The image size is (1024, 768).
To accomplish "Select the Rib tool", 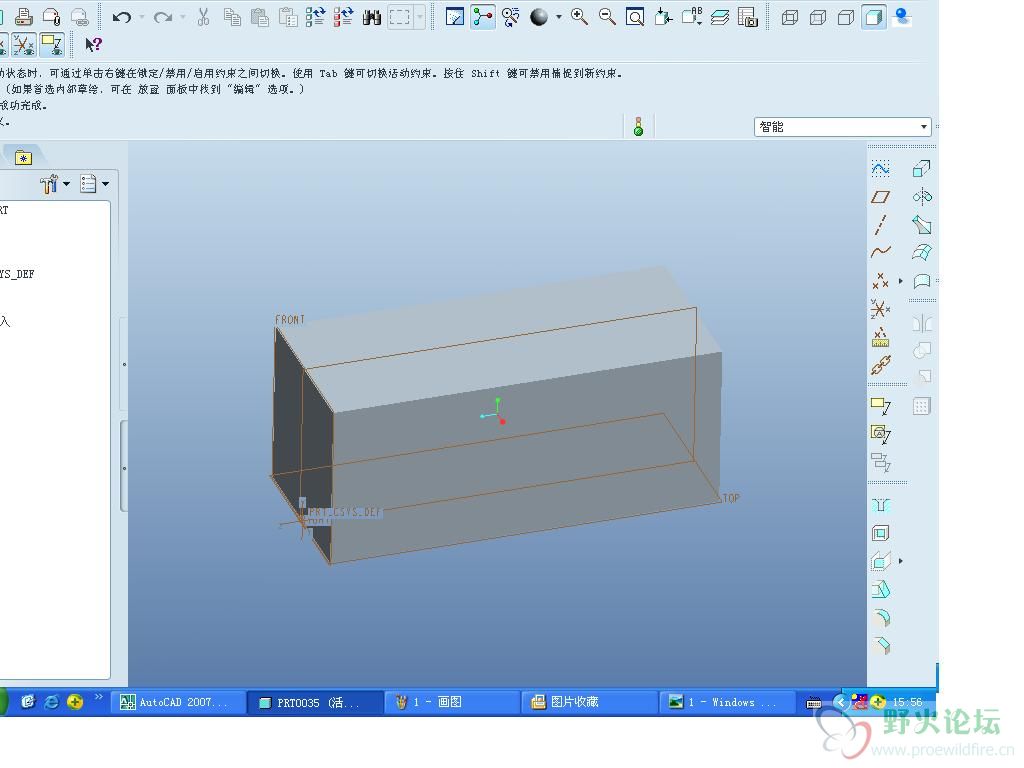I will 880,561.
